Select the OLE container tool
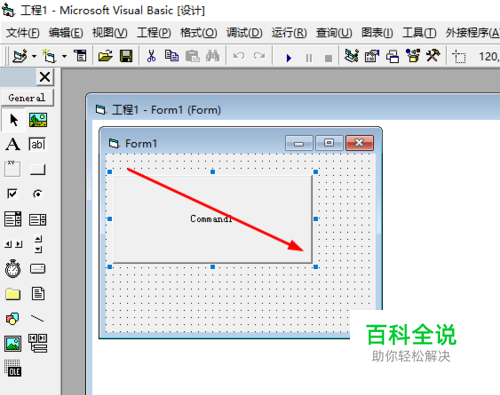Screen dimensions: 500x395 click(13, 368)
